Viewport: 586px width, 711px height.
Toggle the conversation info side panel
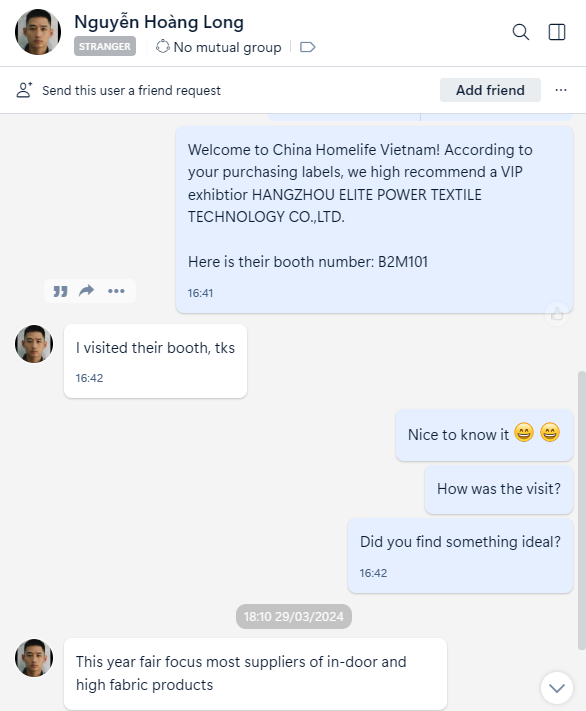[557, 32]
